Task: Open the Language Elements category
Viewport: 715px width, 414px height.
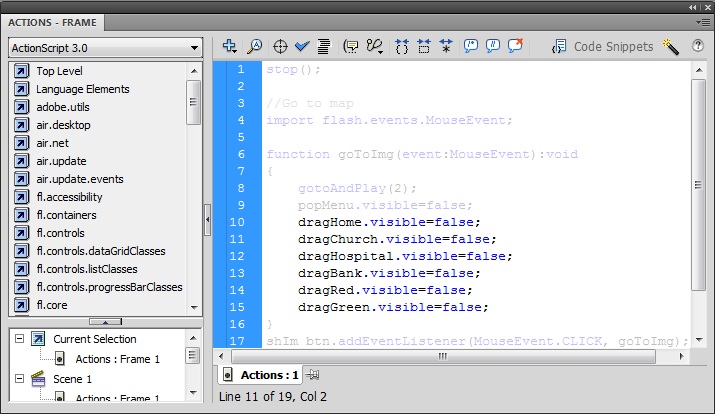Action: [x=83, y=89]
